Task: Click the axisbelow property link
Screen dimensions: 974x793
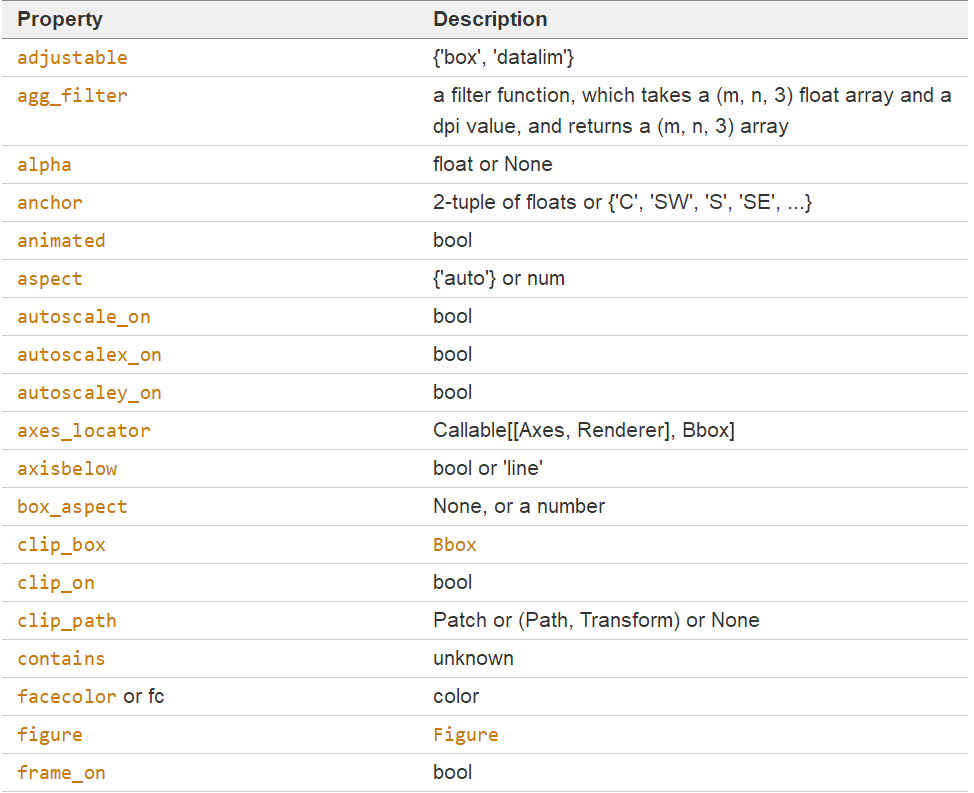Action: [67, 469]
